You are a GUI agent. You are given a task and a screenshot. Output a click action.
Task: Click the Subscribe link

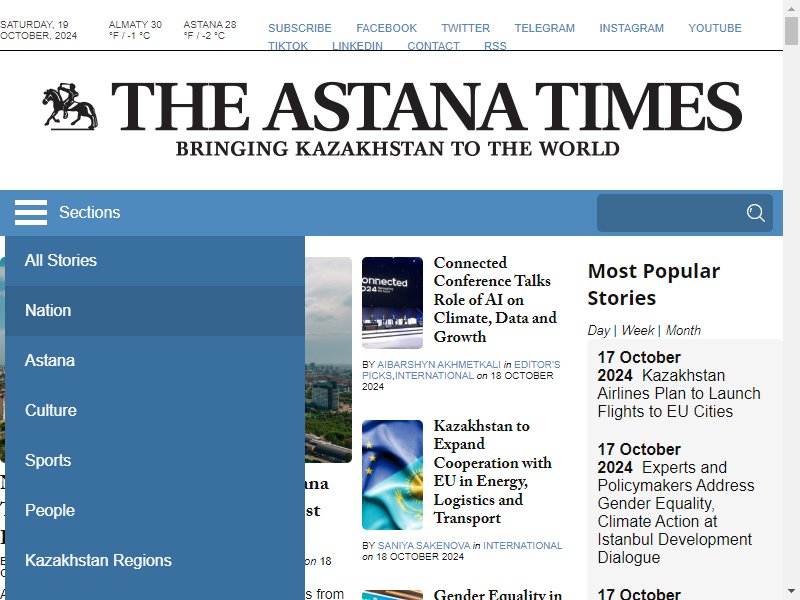tap(299, 28)
